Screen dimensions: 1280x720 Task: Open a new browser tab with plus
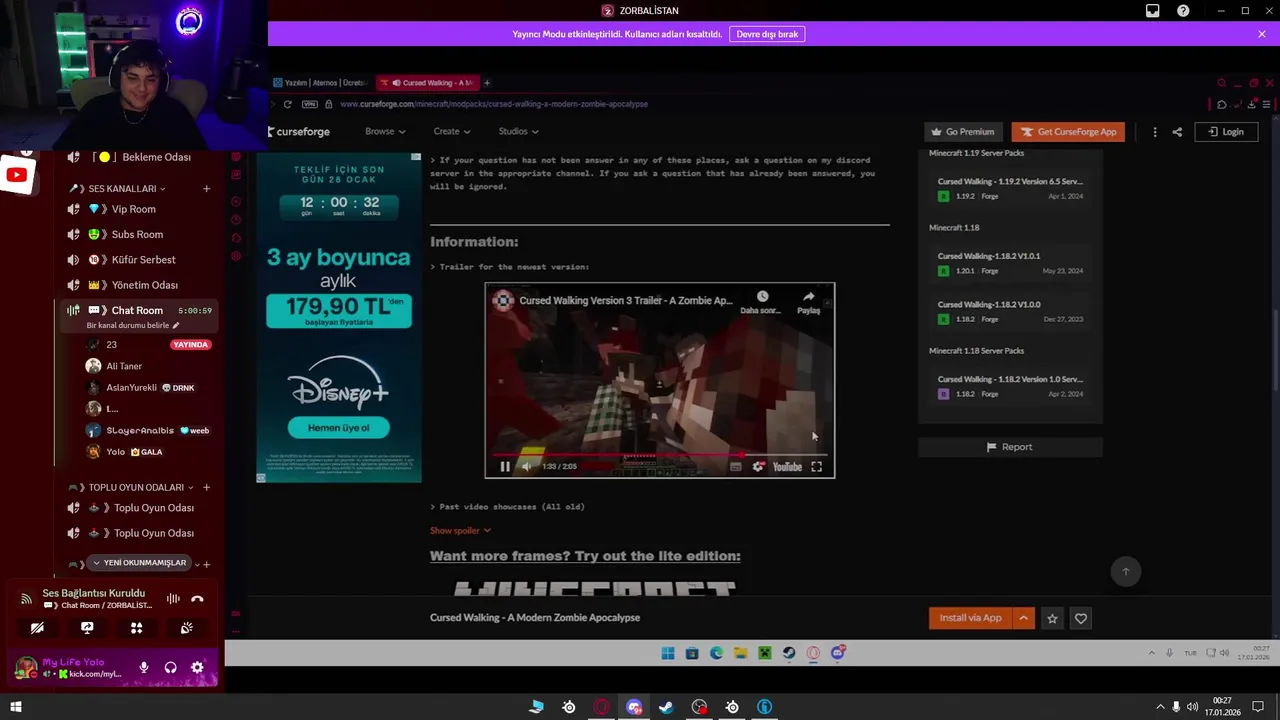click(x=487, y=83)
